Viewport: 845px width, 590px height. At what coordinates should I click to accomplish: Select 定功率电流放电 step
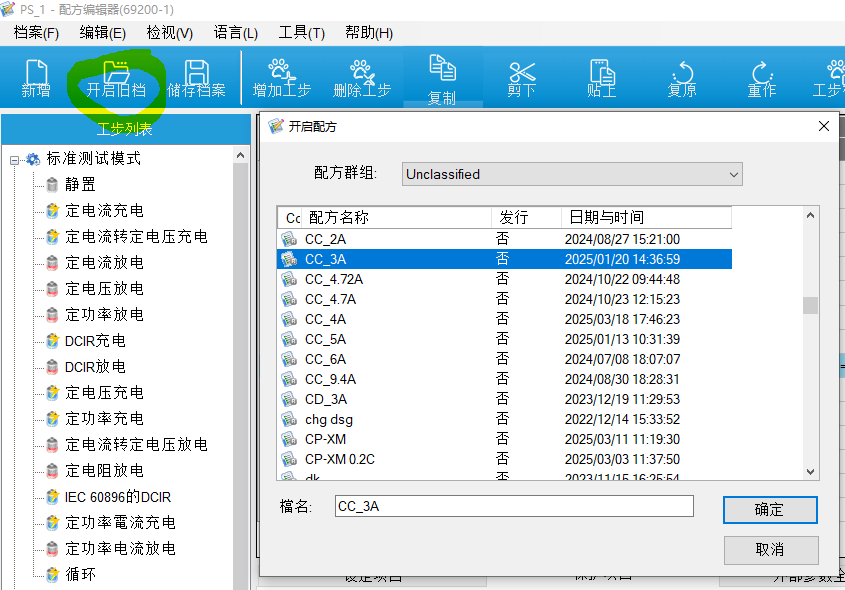[120, 549]
